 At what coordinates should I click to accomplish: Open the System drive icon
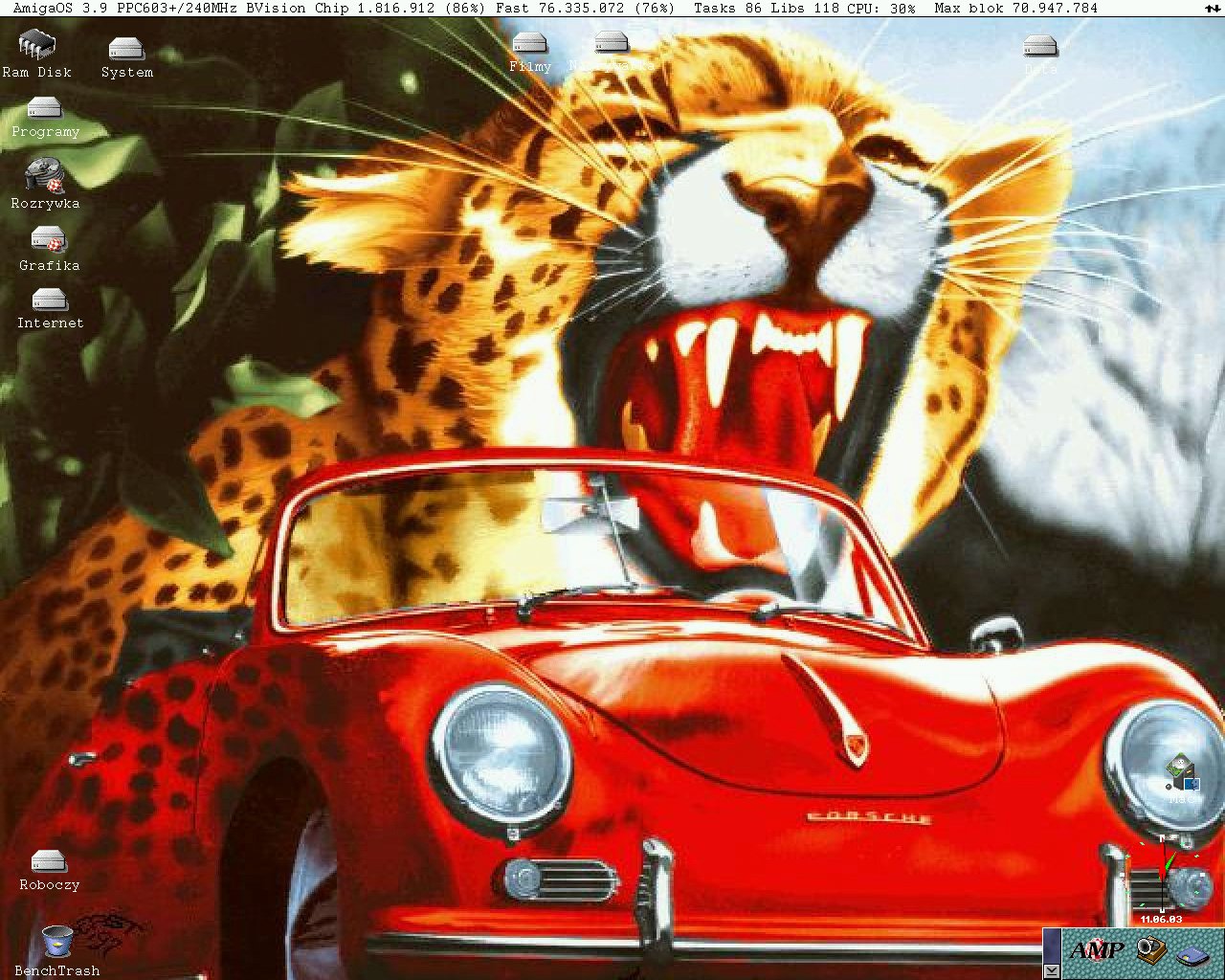tap(126, 56)
